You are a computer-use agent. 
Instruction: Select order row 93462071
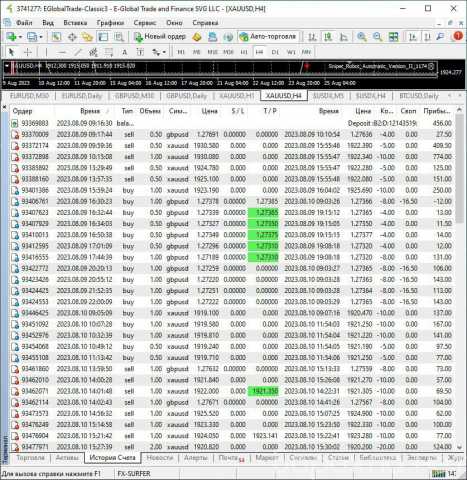pos(232,391)
